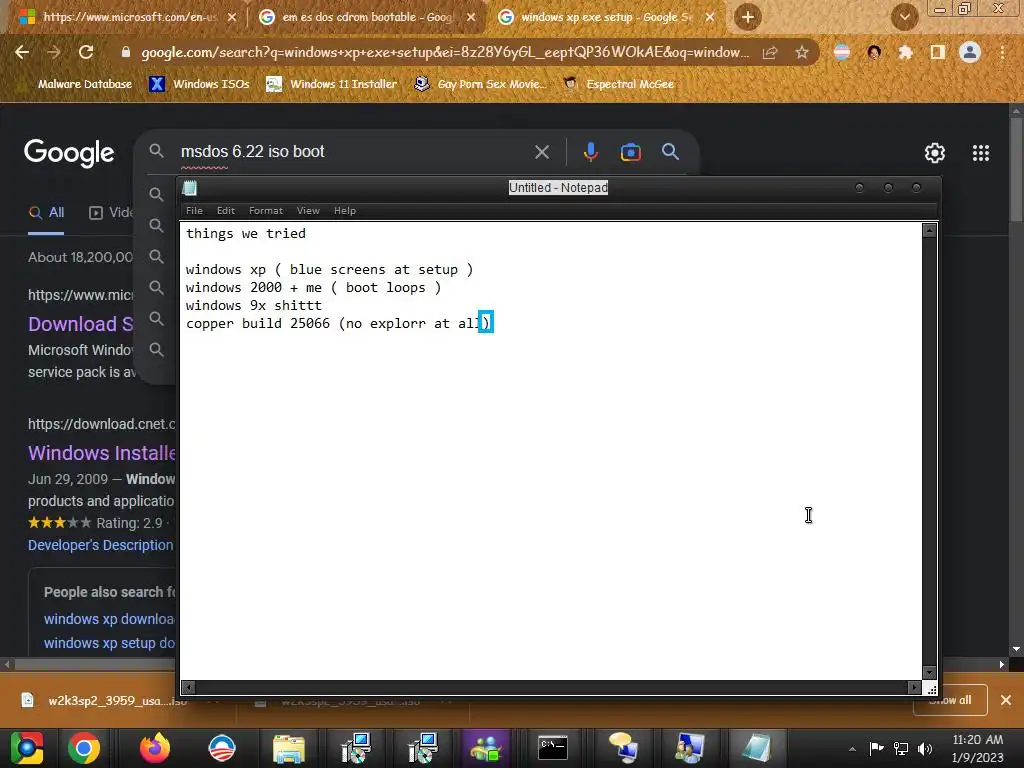Close the 'windows xp exe setup' tab
This screenshot has height=768, width=1024.
tap(710, 17)
